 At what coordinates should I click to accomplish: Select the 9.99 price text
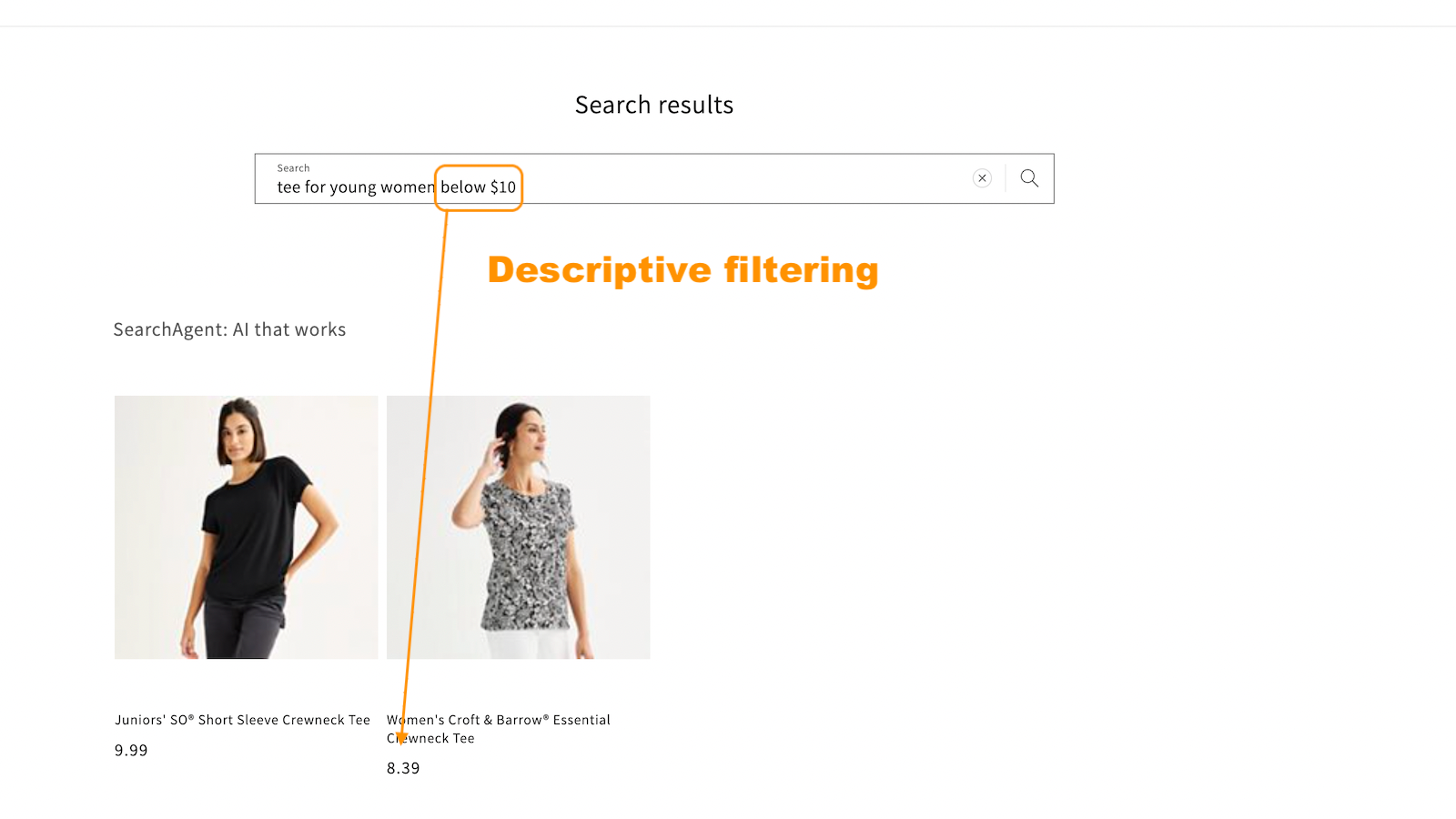point(131,750)
